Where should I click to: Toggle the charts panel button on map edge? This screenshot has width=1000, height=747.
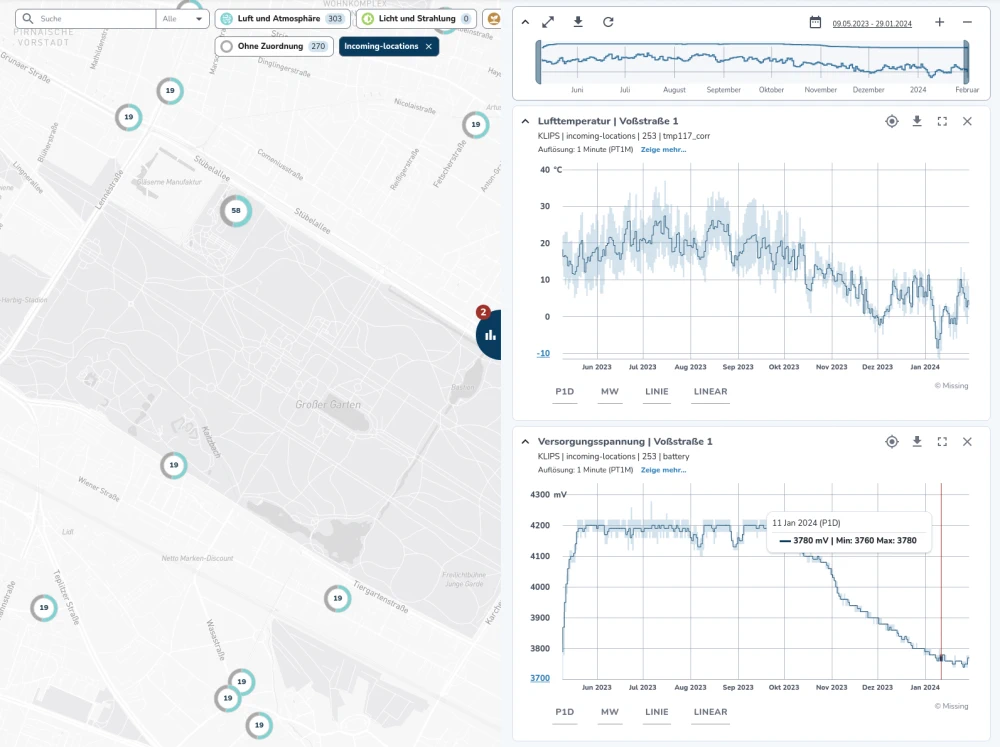tap(490, 335)
